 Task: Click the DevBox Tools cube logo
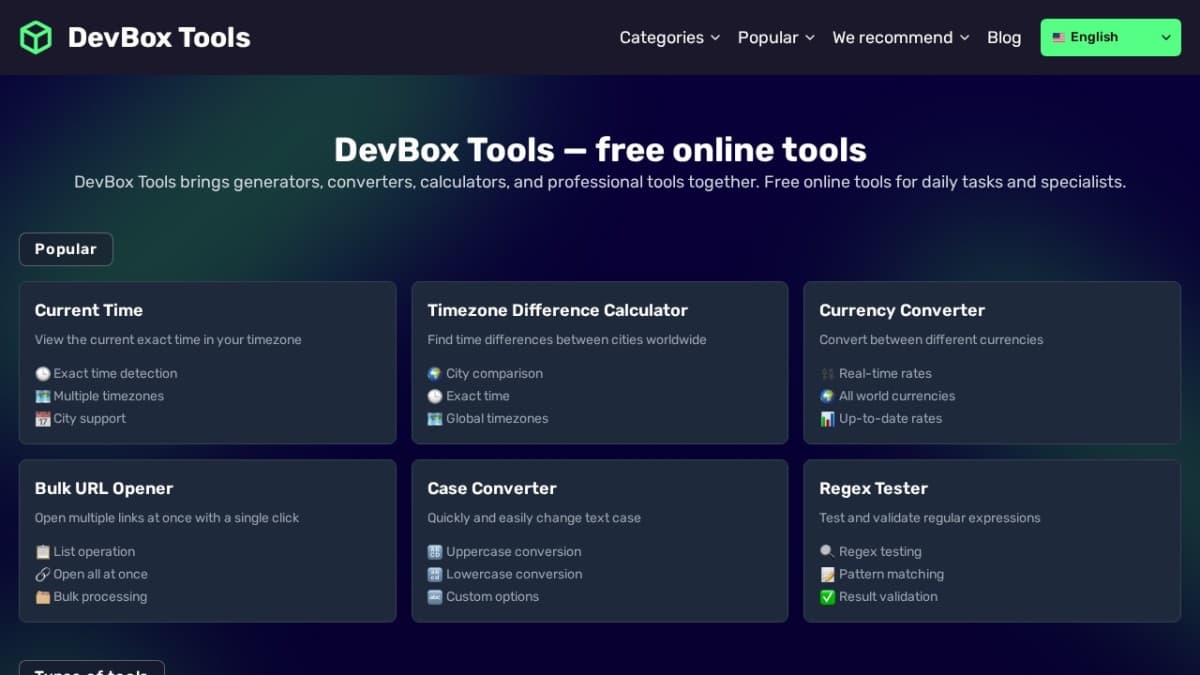(x=35, y=37)
